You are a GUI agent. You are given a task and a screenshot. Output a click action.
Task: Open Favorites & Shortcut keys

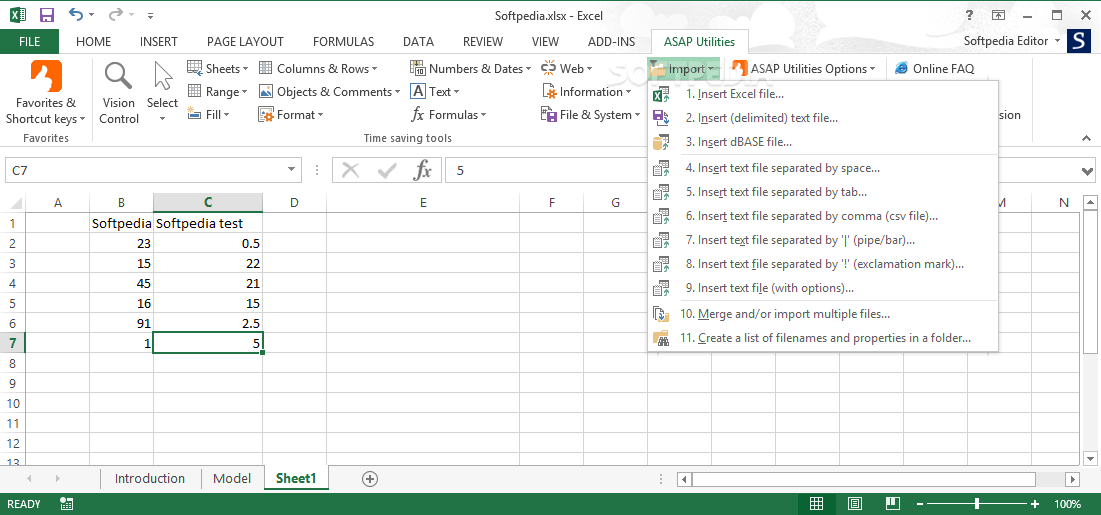click(46, 94)
